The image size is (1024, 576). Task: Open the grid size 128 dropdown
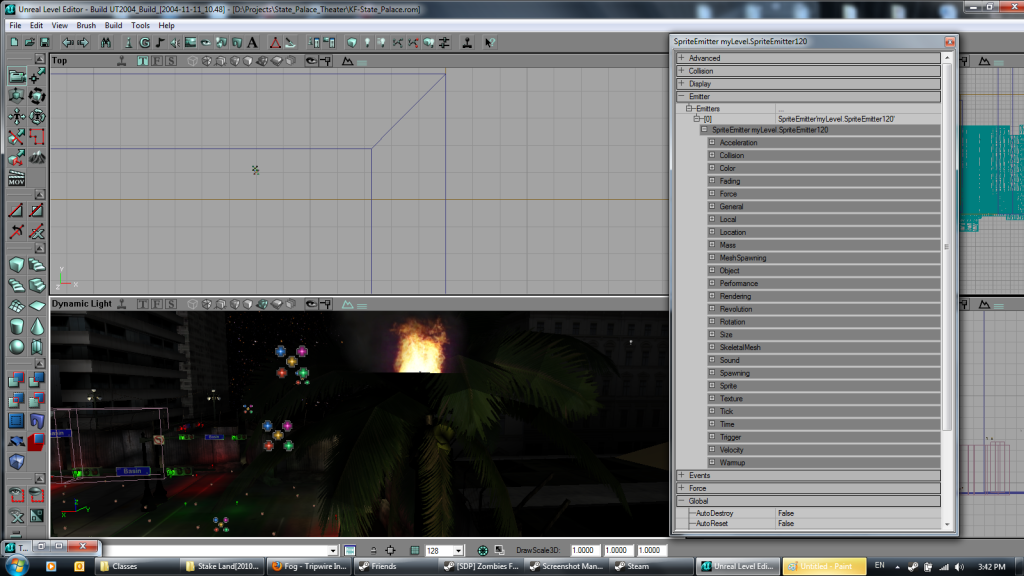coord(458,551)
